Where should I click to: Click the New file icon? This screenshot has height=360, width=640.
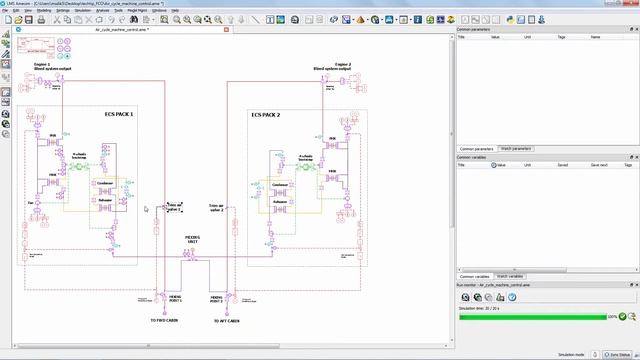[x=8, y=20]
